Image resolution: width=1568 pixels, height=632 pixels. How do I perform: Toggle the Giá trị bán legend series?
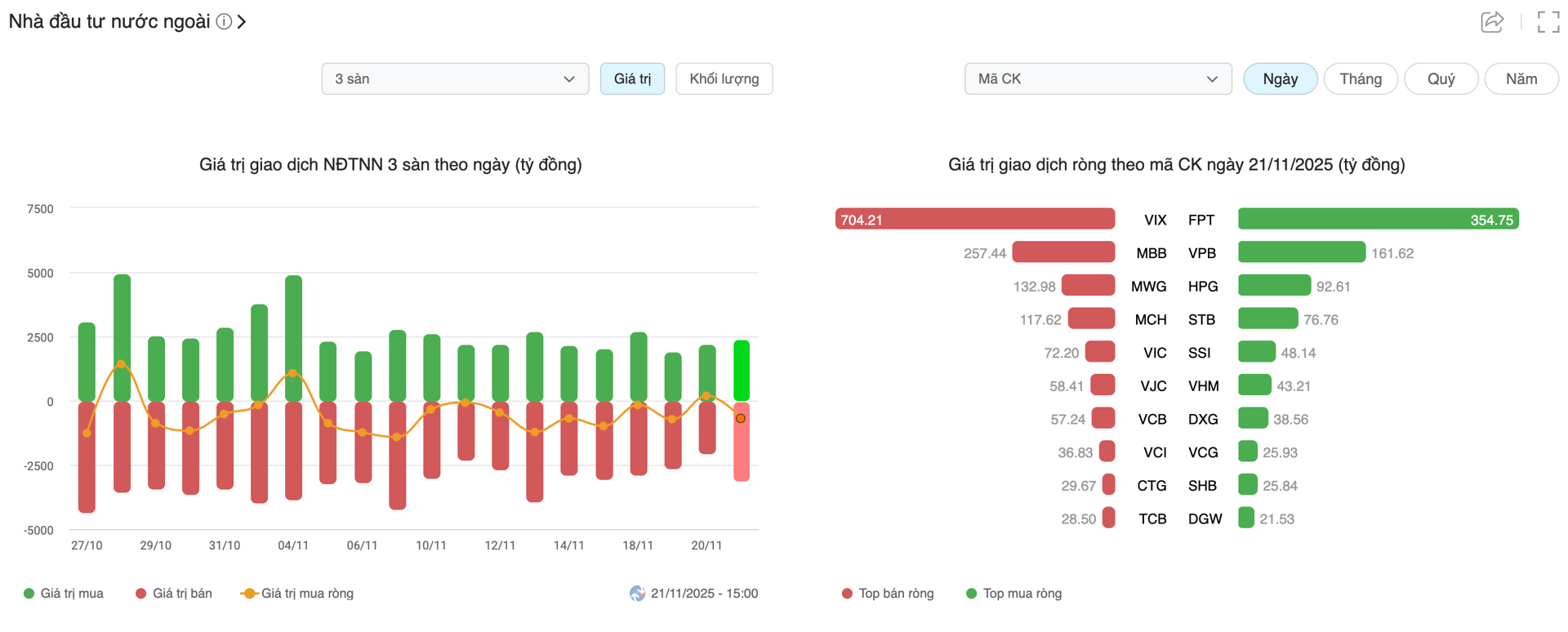[x=173, y=594]
